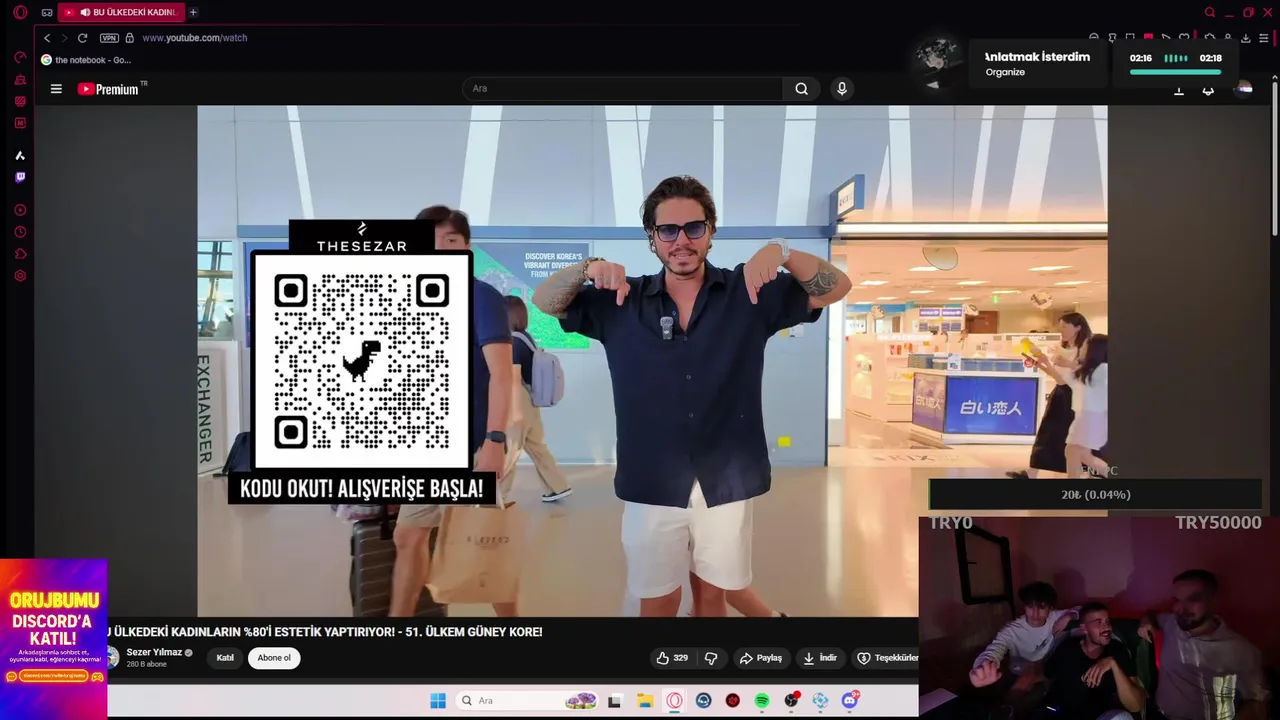Open sidebar settings gear icon
The height and width of the screenshot is (720, 1280).
point(20,276)
